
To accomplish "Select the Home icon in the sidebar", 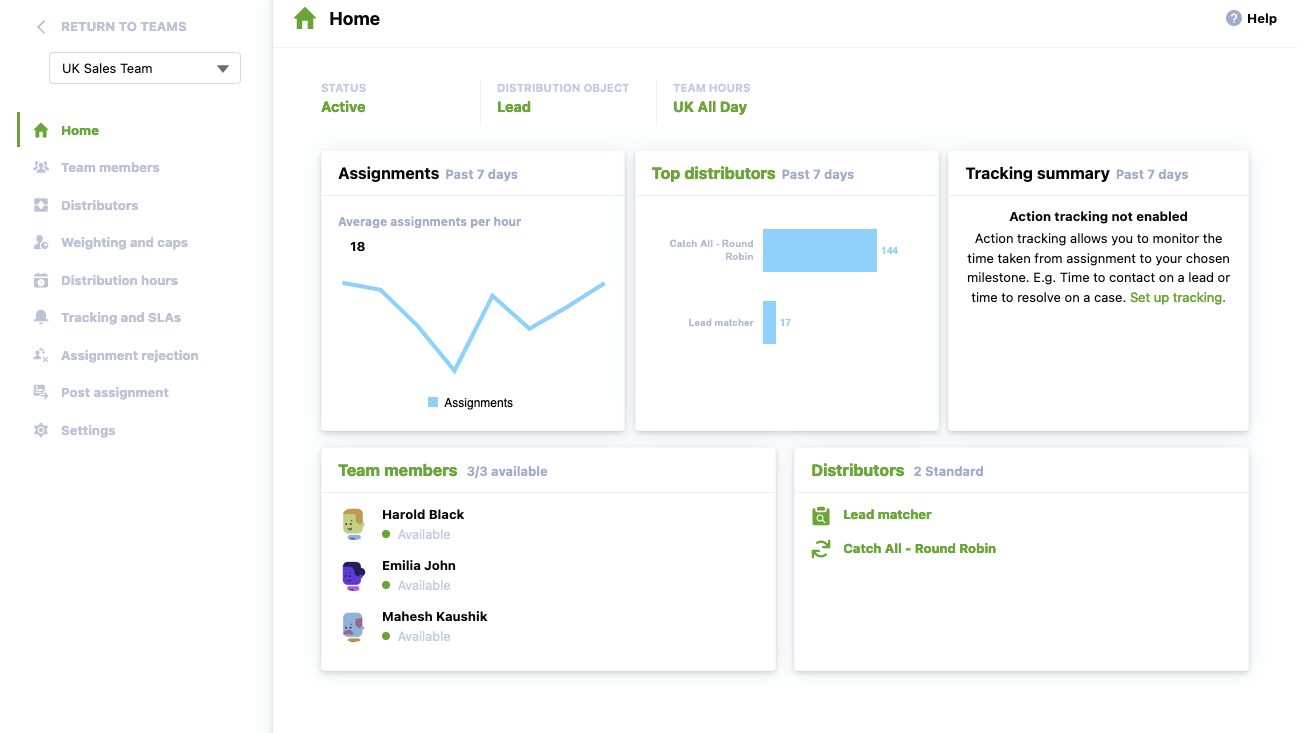I will (x=40, y=130).
